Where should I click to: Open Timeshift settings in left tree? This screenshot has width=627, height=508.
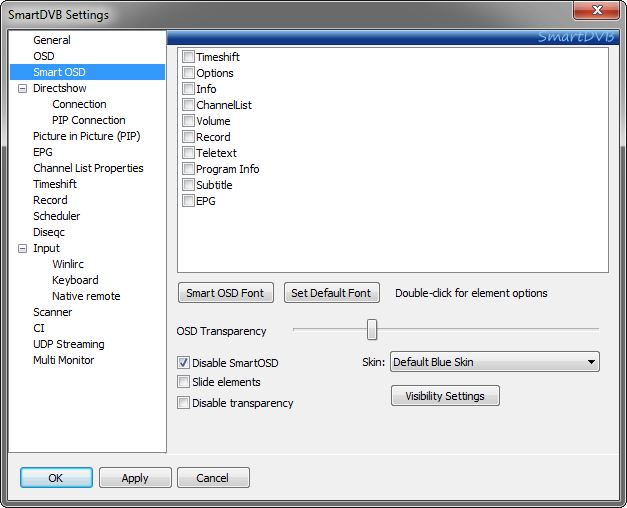[55, 184]
